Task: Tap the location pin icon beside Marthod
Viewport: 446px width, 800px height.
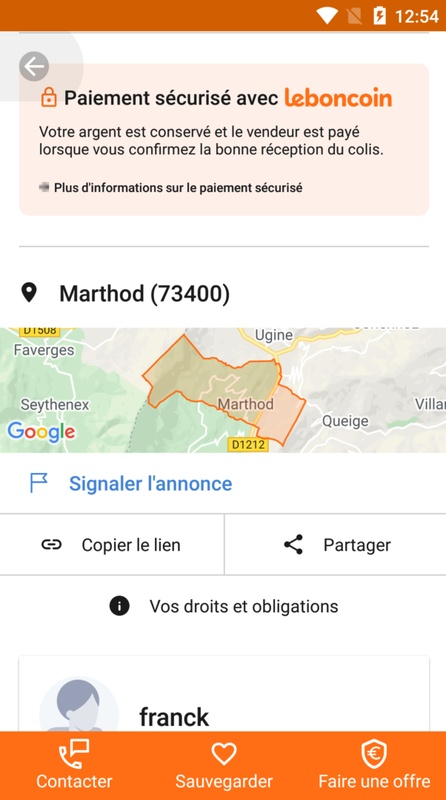Action: point(29,293)
